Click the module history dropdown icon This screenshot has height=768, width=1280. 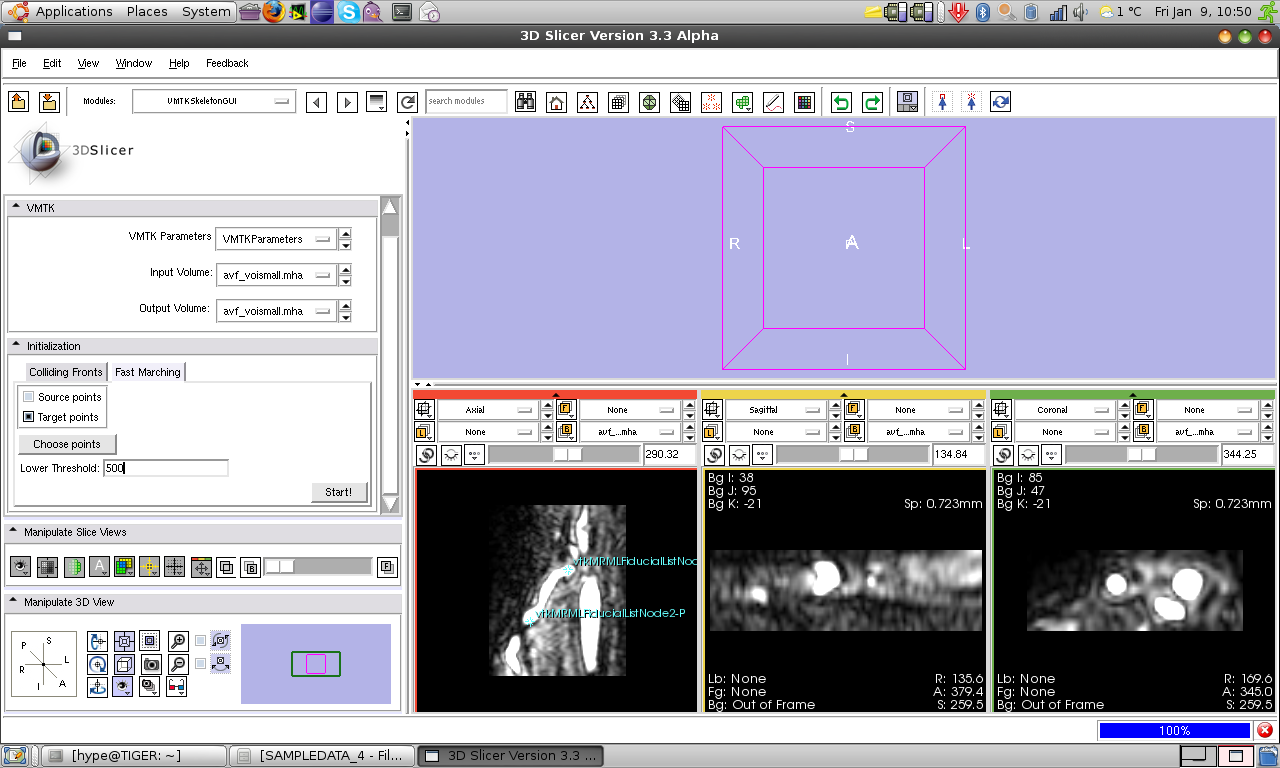point(377,102)
